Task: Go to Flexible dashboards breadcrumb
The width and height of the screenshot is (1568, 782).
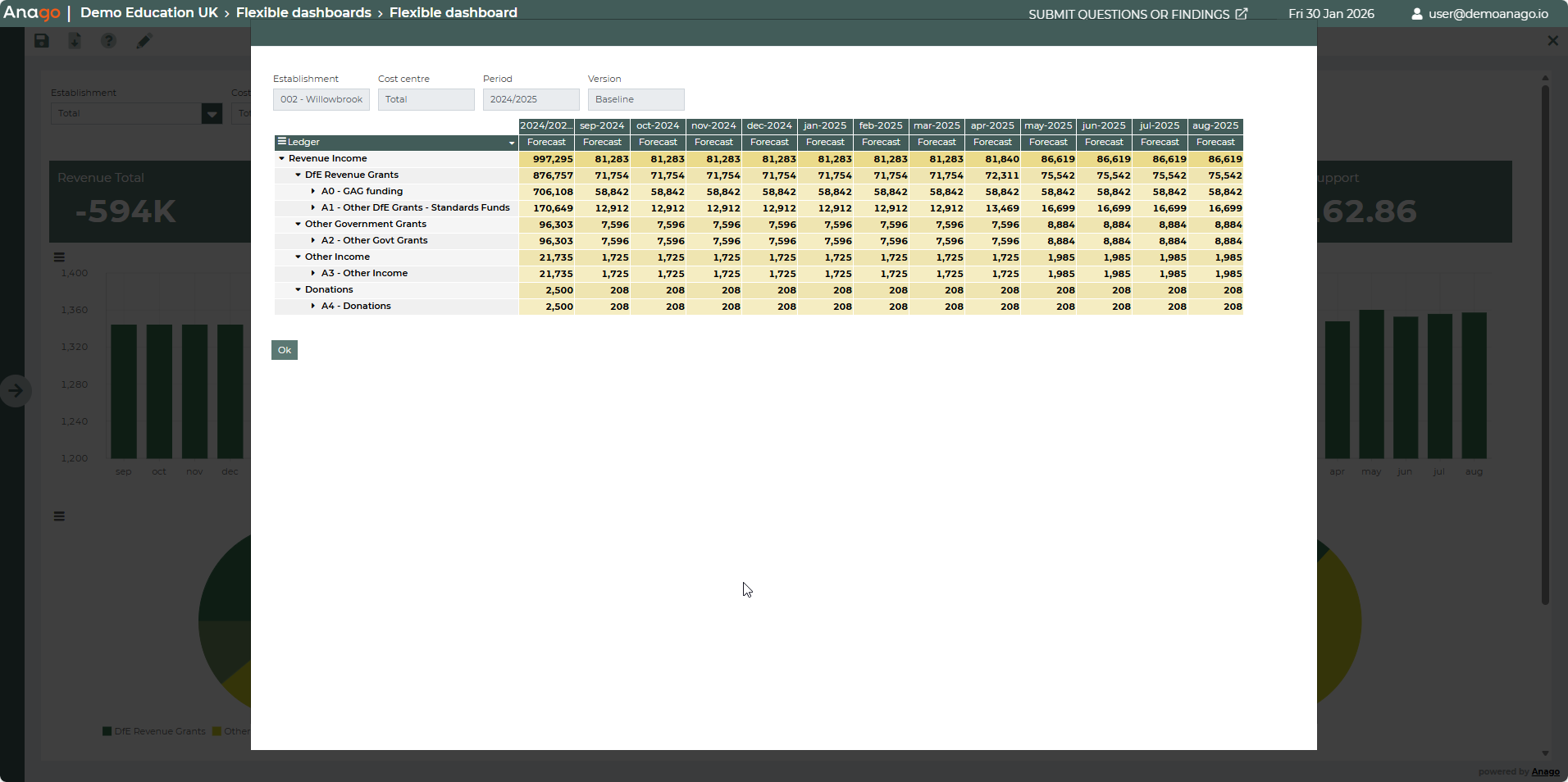Action: (x=303, y=13)
